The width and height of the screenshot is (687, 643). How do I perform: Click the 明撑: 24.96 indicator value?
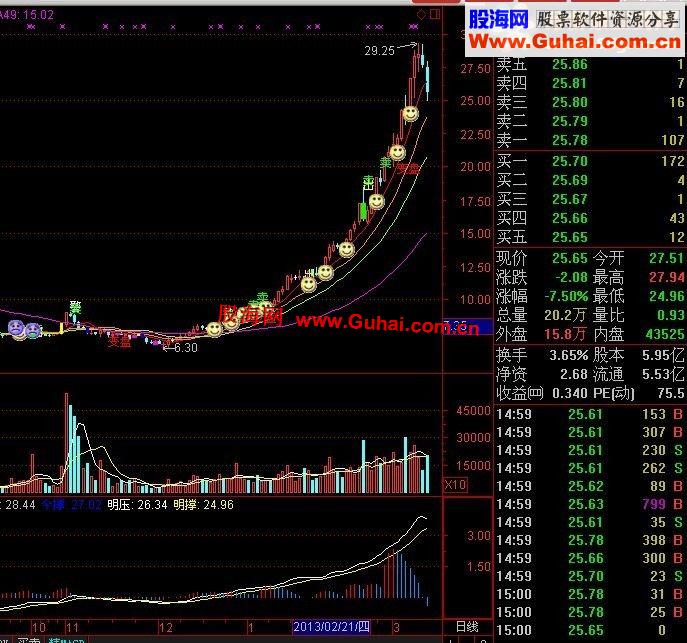[x=204, y=505]
